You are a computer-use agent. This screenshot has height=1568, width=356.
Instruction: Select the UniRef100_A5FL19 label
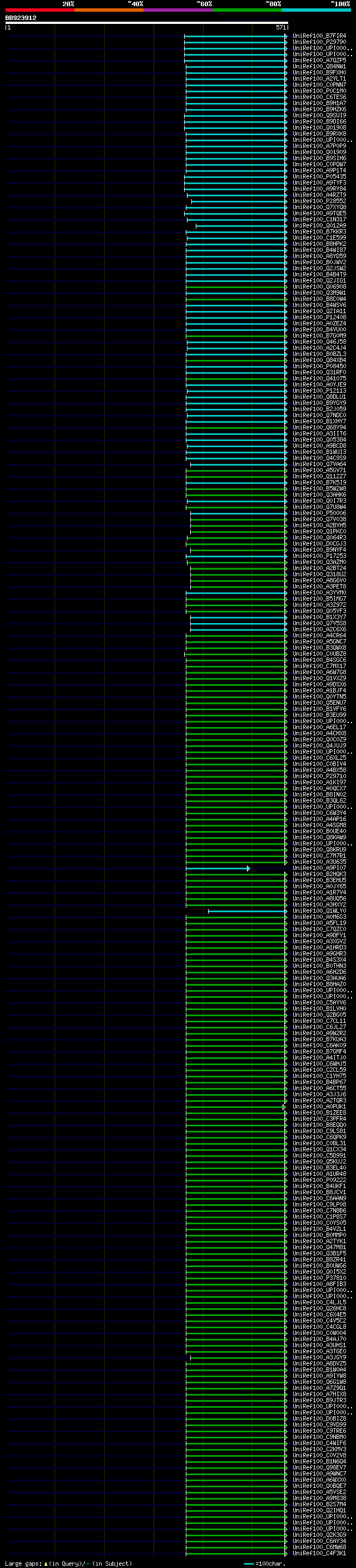pos(319,923)
